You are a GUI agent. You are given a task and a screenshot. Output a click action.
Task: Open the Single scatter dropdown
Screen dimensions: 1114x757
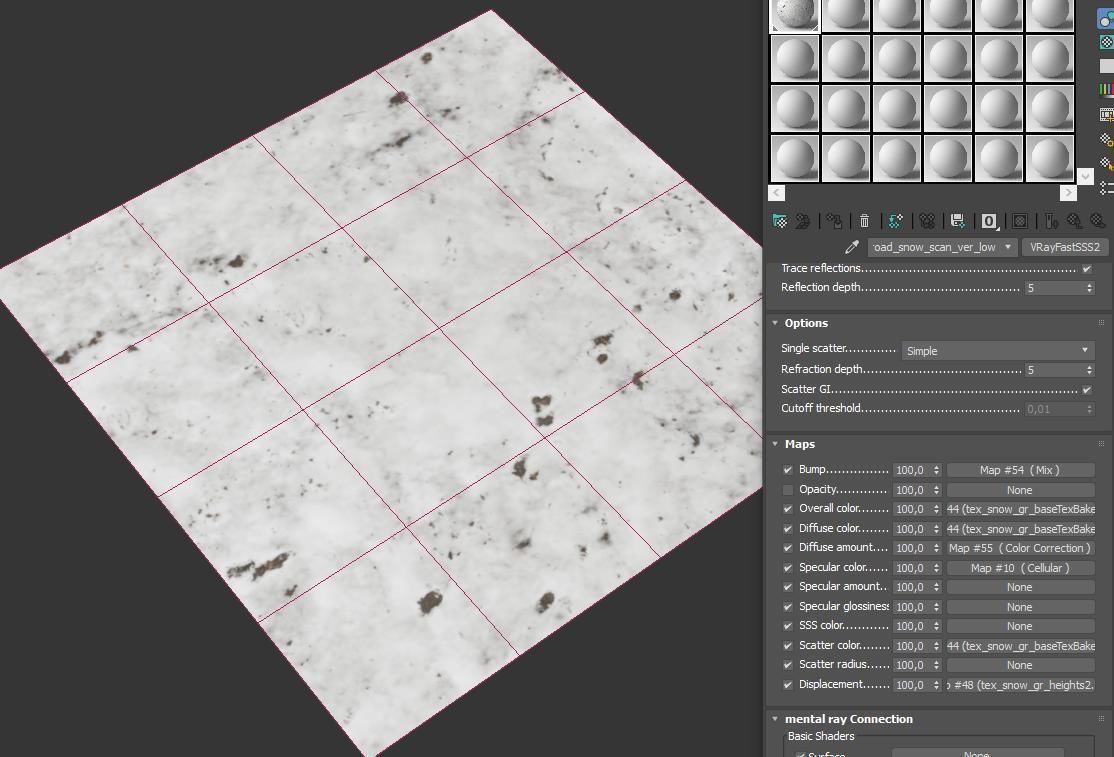click(x=997, y=350)
